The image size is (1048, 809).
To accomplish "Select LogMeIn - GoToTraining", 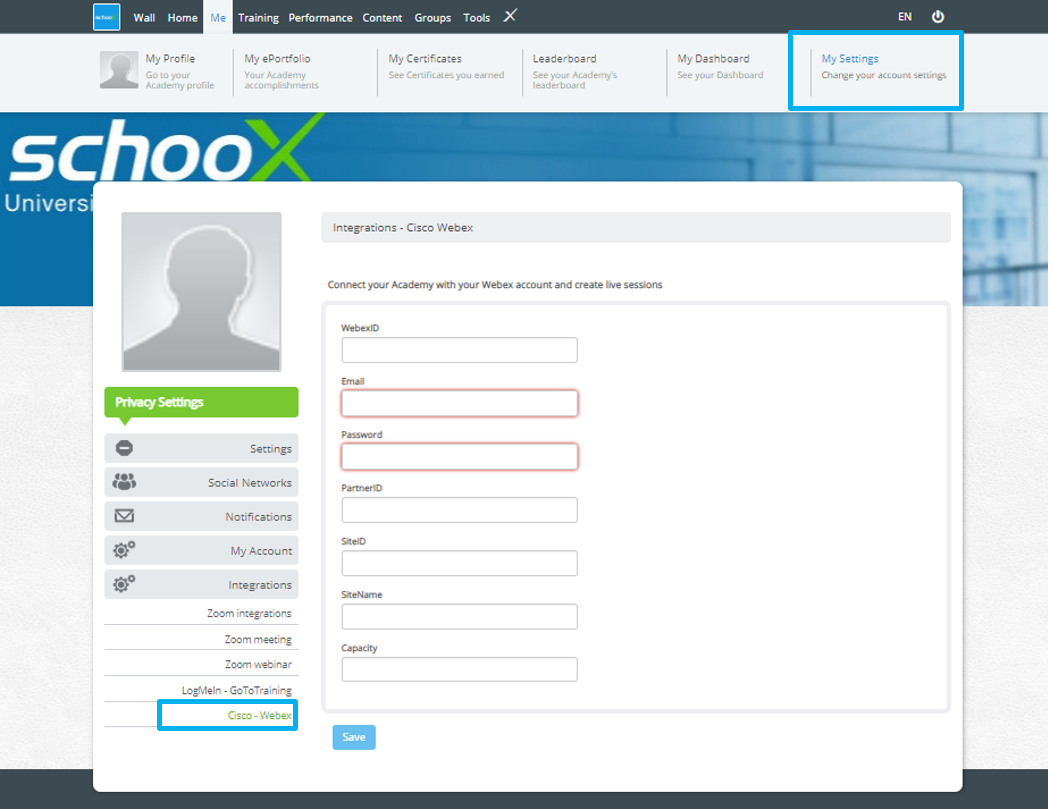I will pos(237,690).
